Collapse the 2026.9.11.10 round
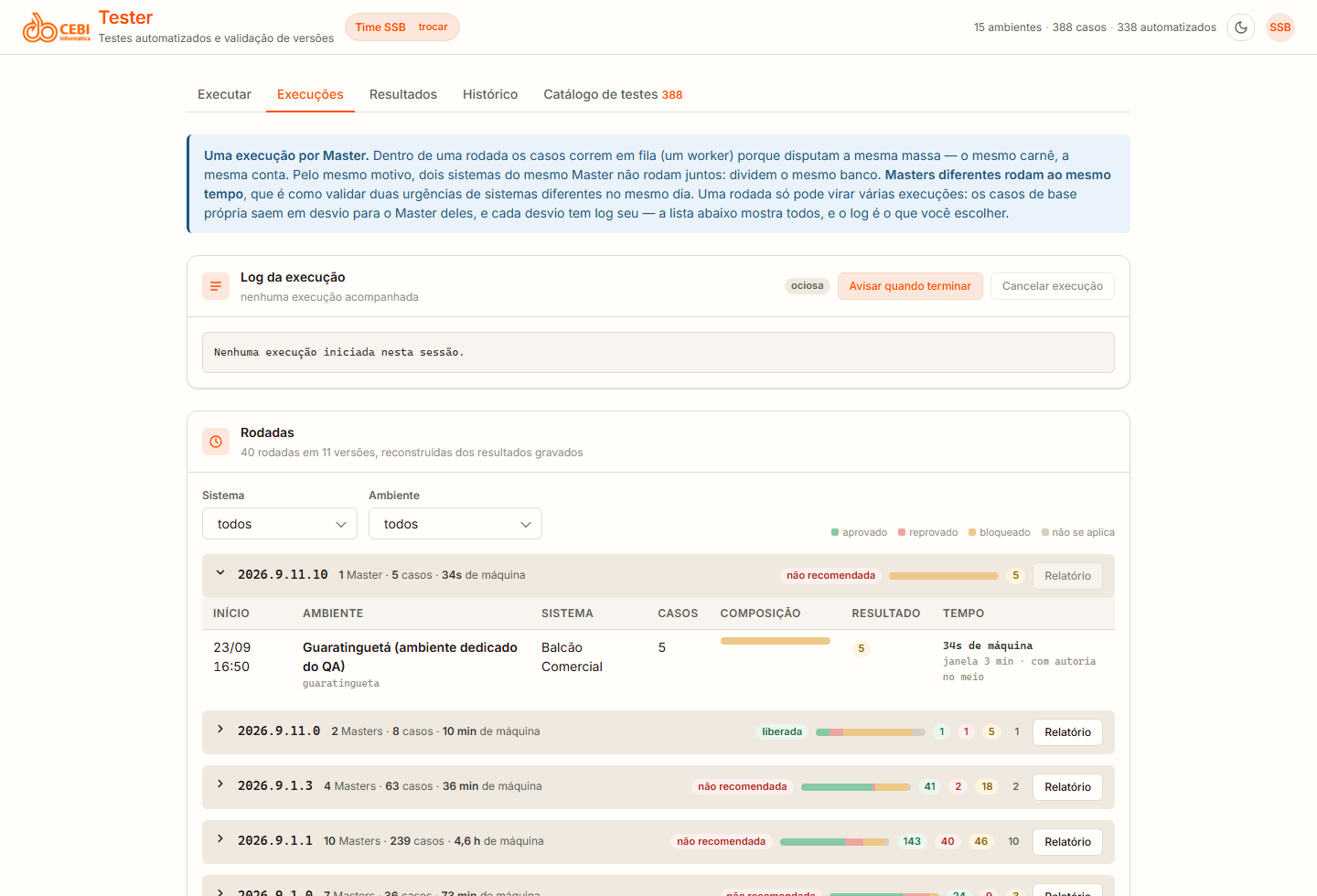 tap(220, 574)
